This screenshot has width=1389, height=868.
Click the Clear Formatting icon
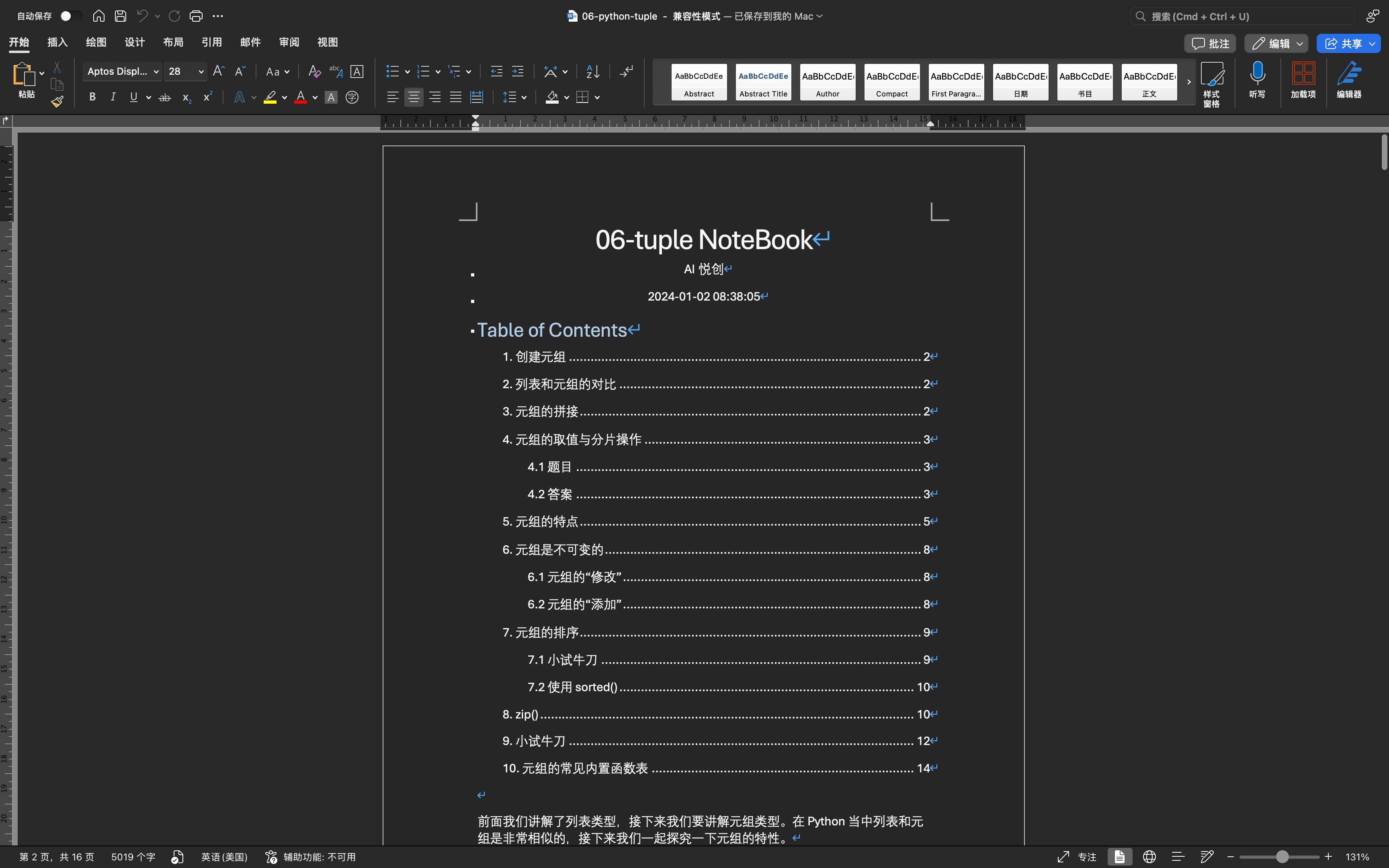pyautogui.click(x=314, y=72)
